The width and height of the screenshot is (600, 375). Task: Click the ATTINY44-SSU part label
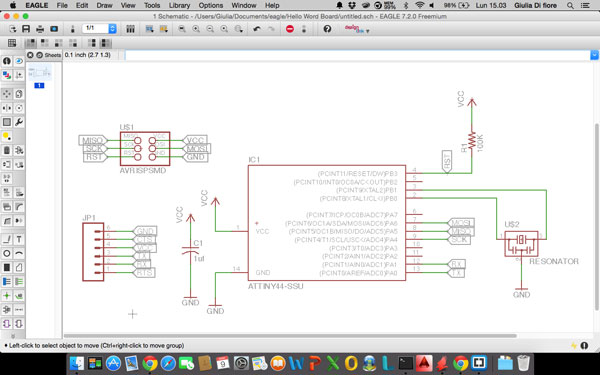click(x=276, y=286)
